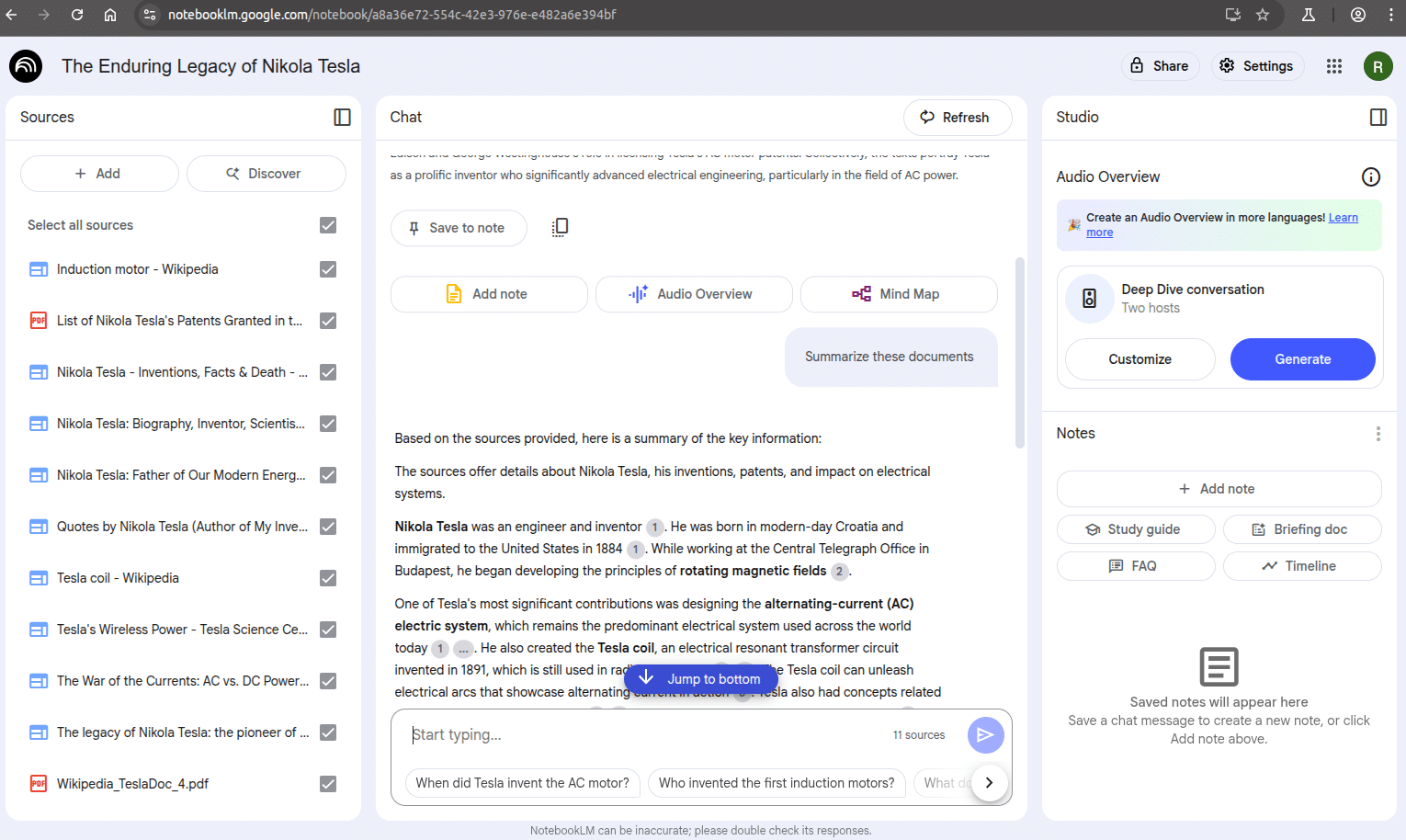Click the chat vertical scrollbar
1406x840 pixels.
click(1019, 353)
